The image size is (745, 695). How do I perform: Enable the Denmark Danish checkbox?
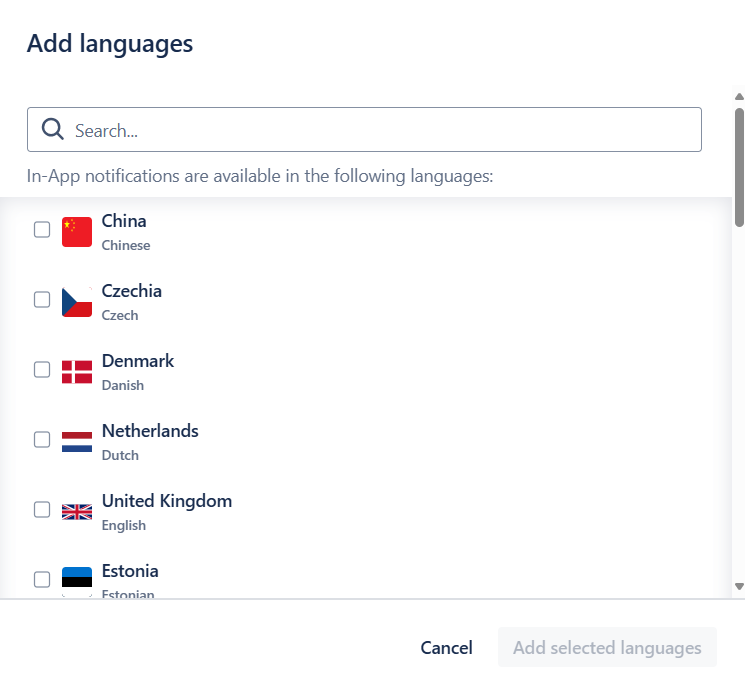pos(42,370)
